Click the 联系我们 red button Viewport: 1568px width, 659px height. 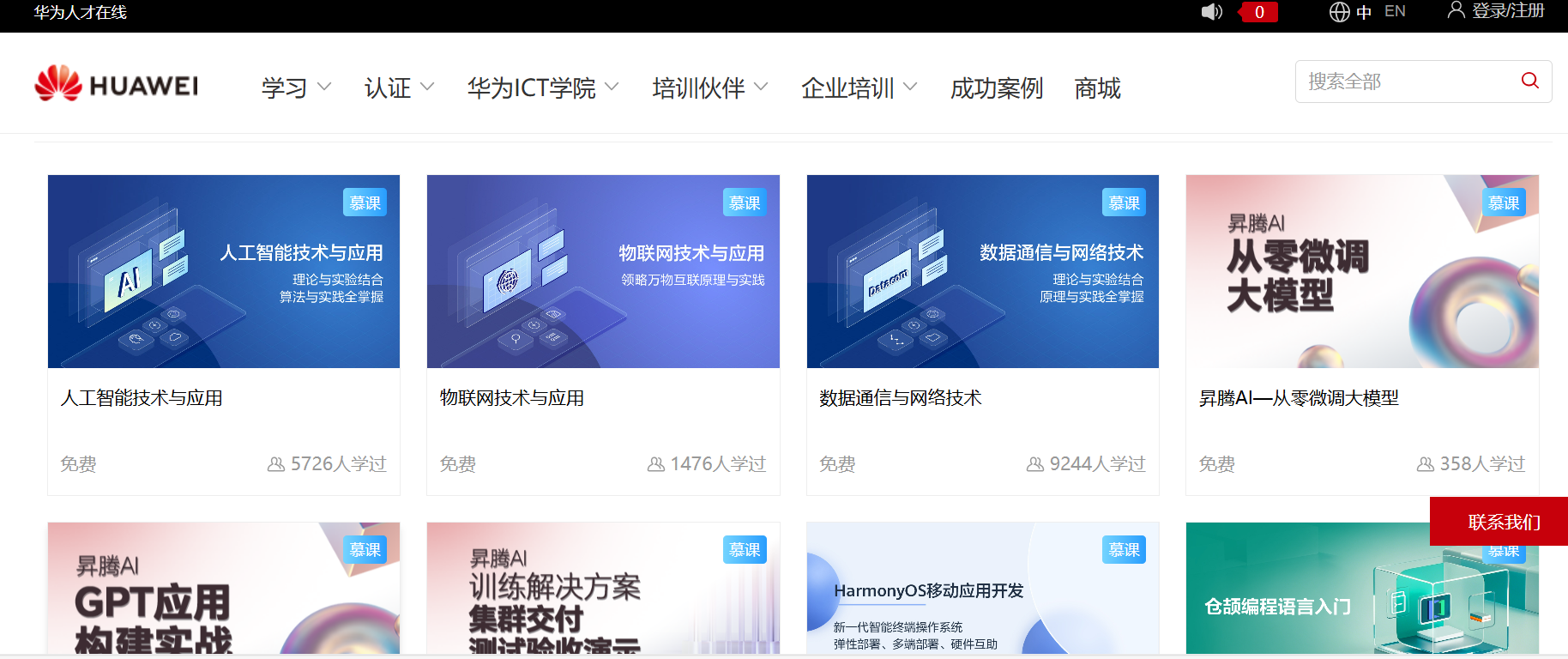click(x=1499, y=521)
